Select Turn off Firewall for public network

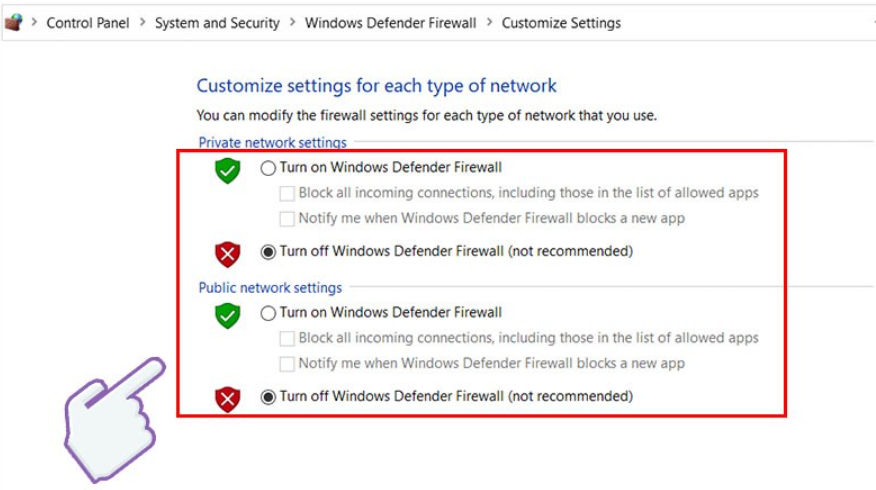pos(268,397)
